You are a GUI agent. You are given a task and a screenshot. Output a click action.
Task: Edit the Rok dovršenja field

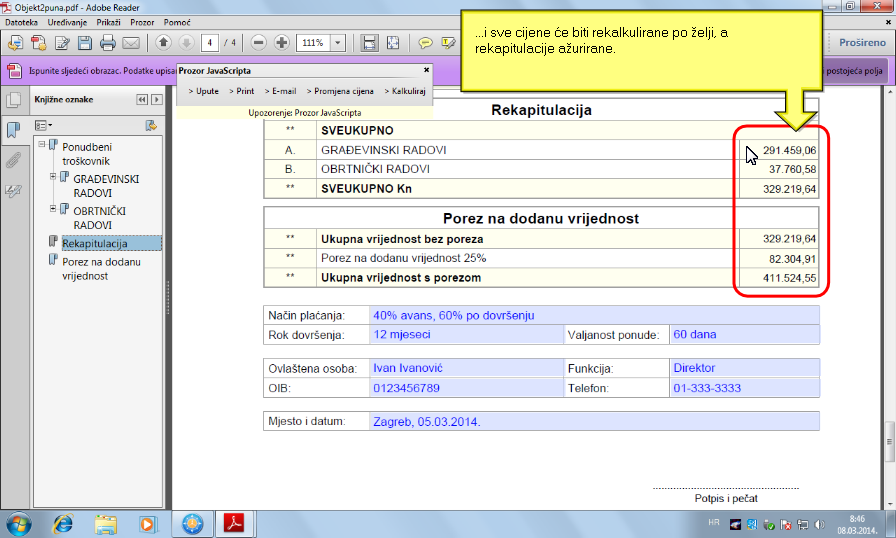(x=466, y=335)
